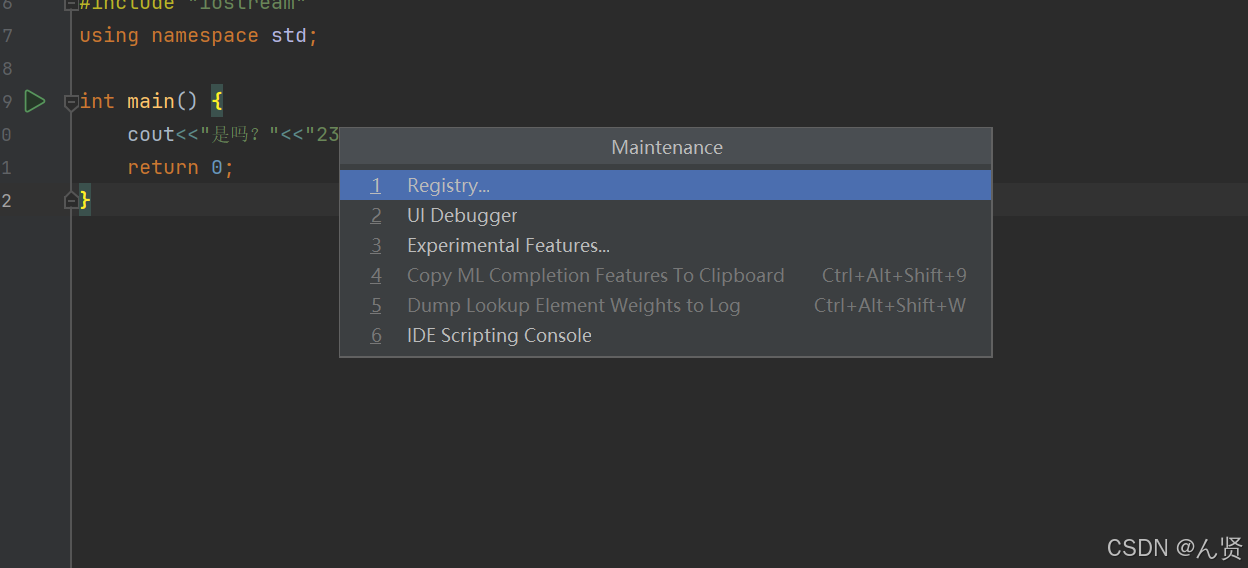The image size is (1248, 568).
Task: Select Dump Lookup Element Weights to Log
Action: pyautogui.click(x=666, y=305)
